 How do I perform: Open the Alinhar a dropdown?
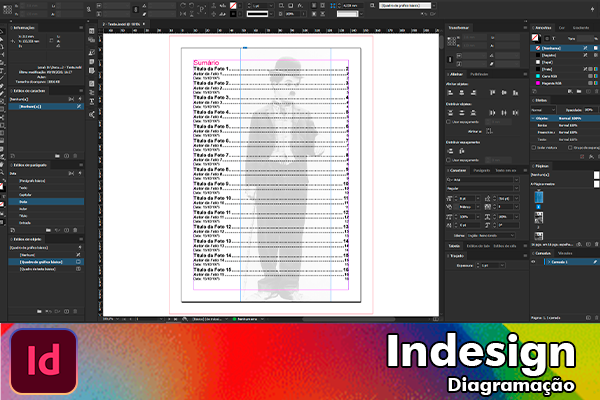click(489, 131)
